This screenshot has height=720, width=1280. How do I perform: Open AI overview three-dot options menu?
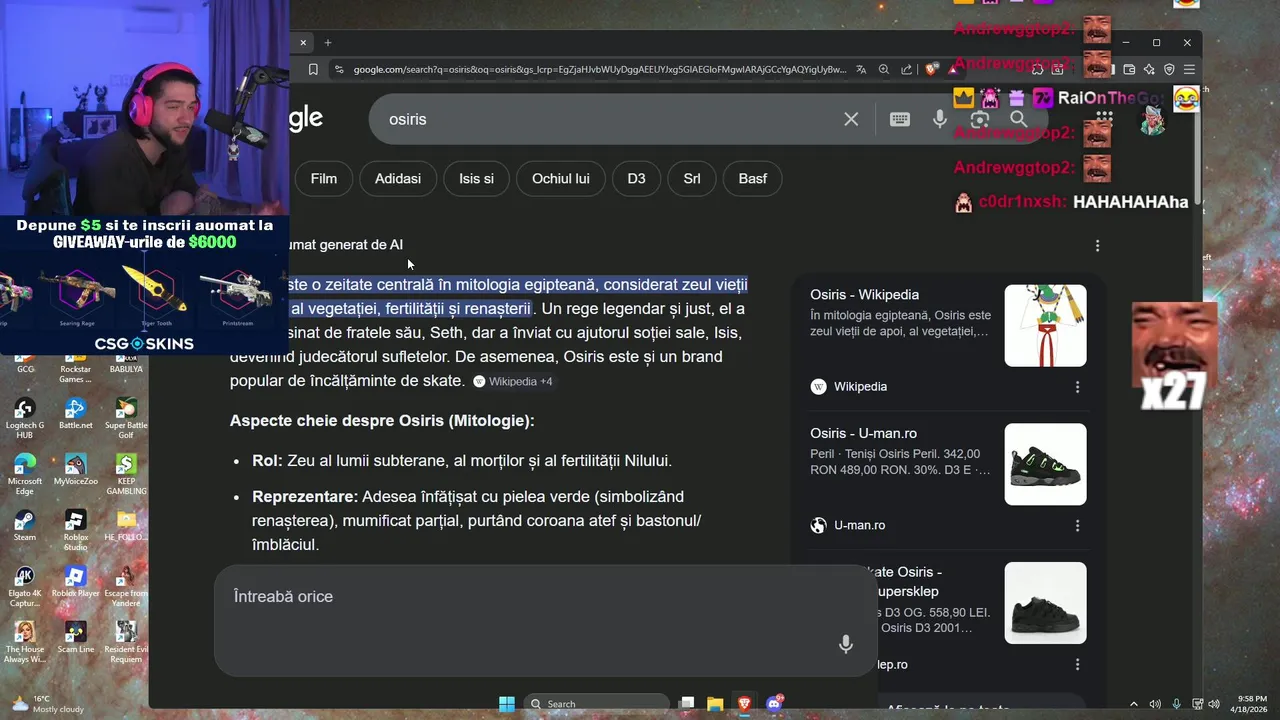click(x=1097, y=245)
